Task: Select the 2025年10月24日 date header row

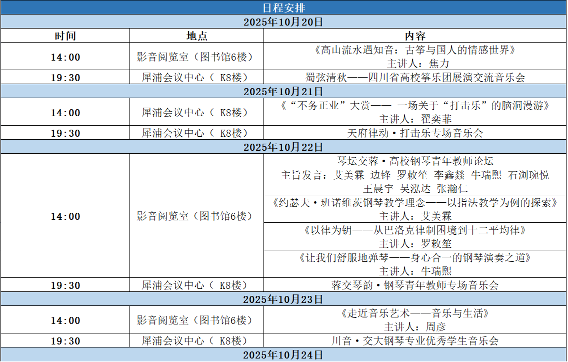Action: 284,355
